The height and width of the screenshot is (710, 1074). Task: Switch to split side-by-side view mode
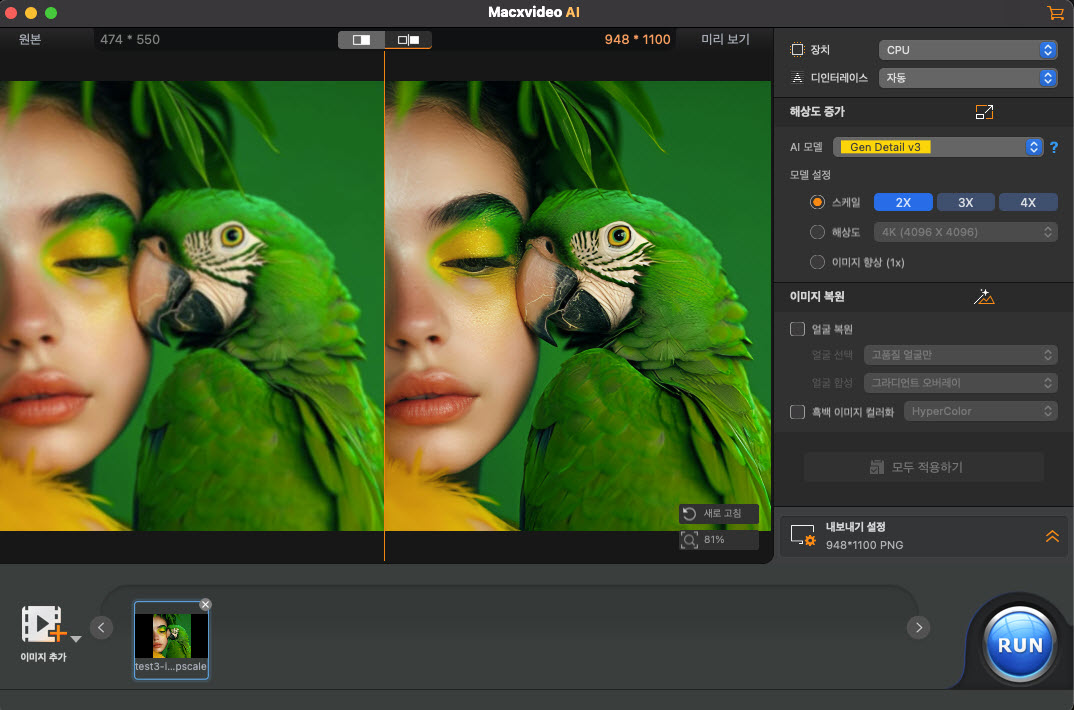coord(408,40)
